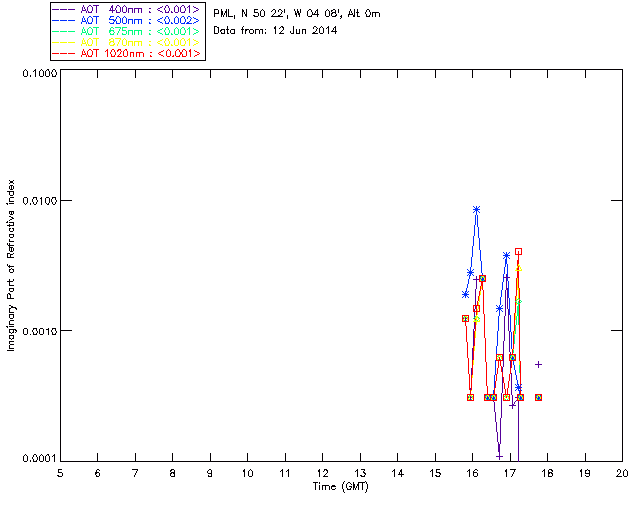Click the x-axis tick label 9
The image size is (640, 512).
click(210, 473)
